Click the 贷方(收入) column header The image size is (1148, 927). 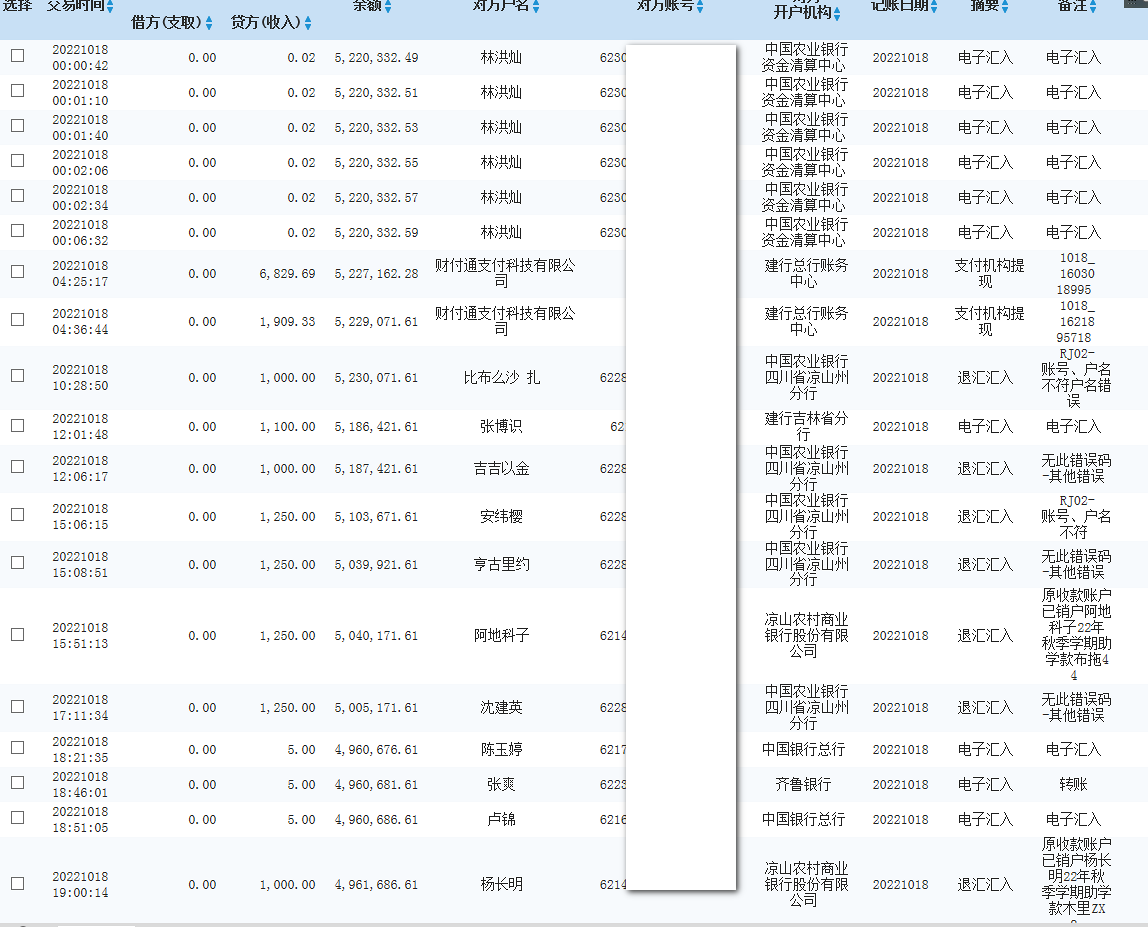click(266, 23)
